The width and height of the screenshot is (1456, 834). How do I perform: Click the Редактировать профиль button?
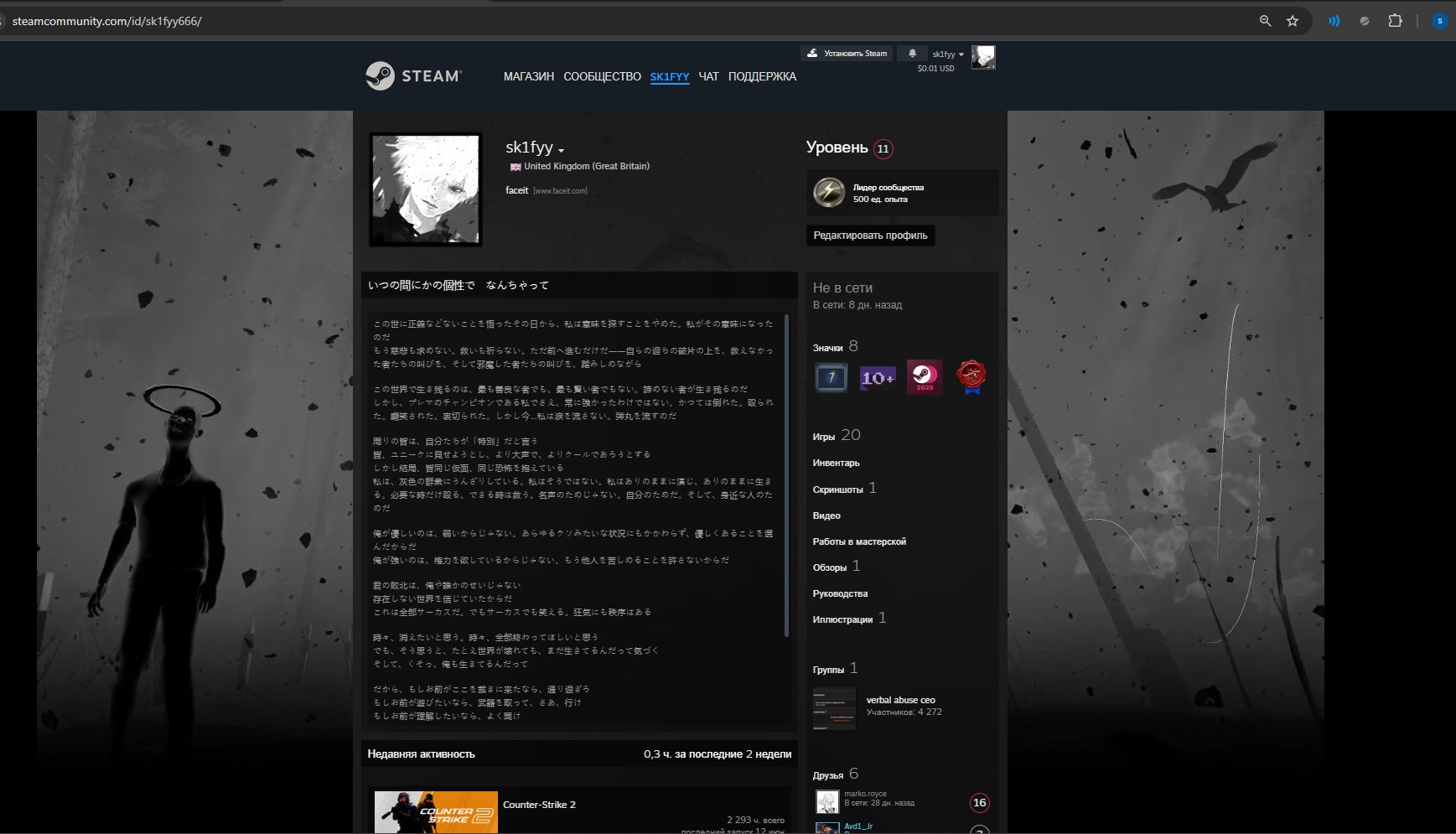[870, 236]
